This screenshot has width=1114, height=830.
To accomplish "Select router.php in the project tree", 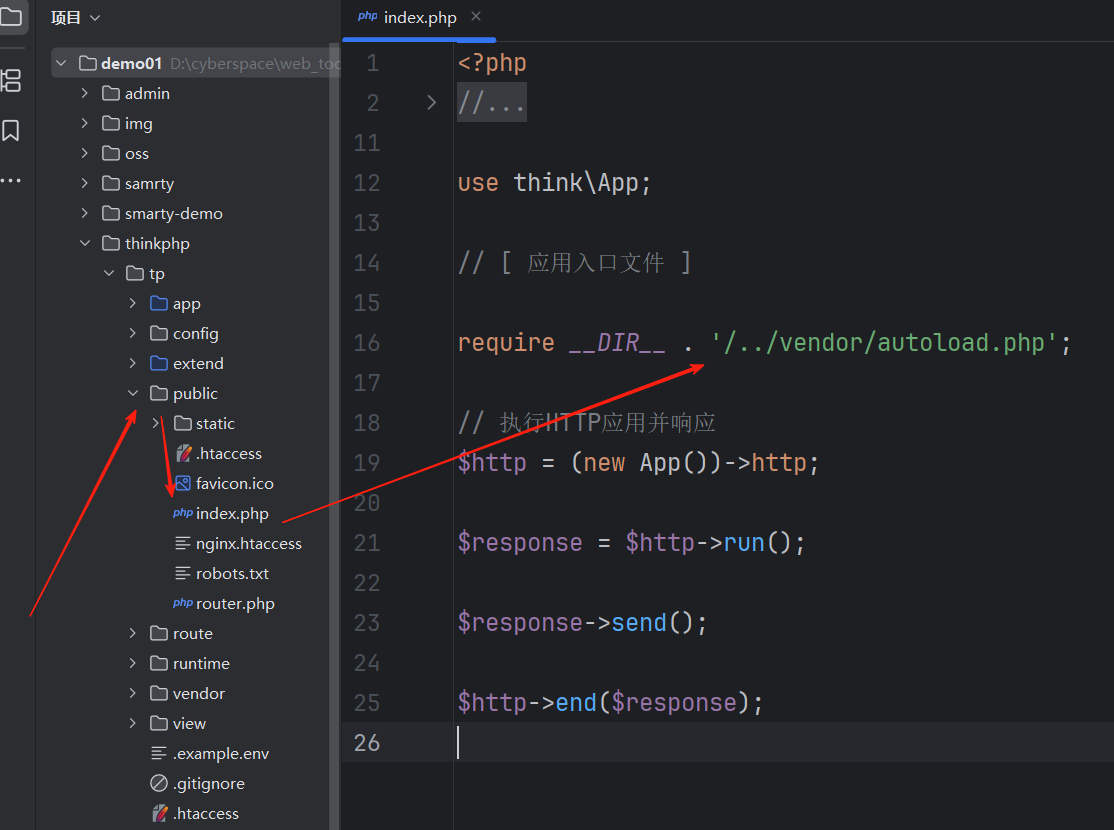I will [235, 603].
